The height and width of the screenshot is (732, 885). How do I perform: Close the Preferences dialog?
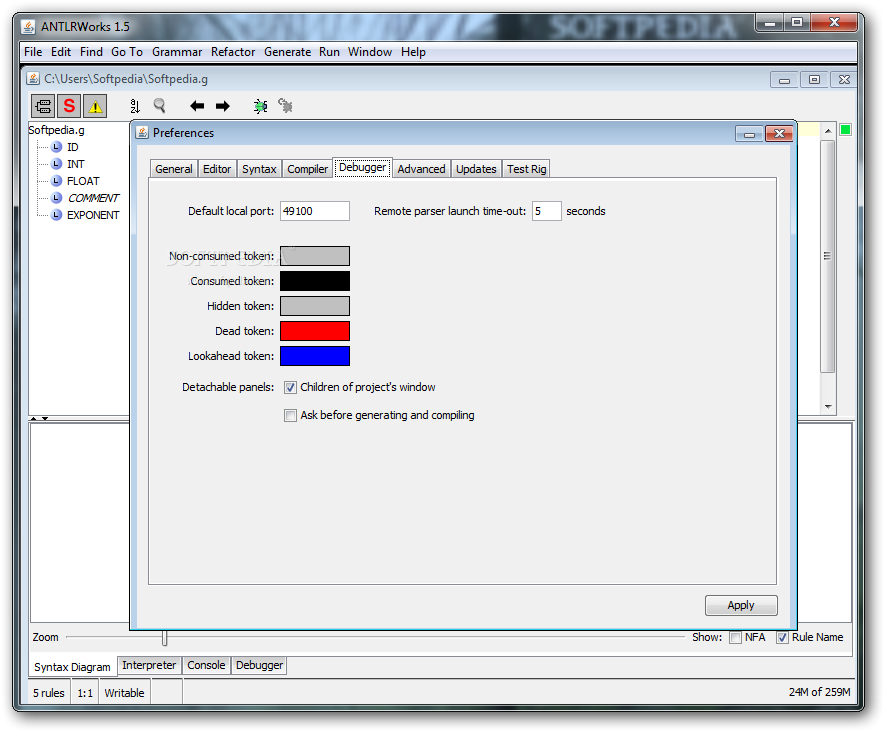click(779, 134)
